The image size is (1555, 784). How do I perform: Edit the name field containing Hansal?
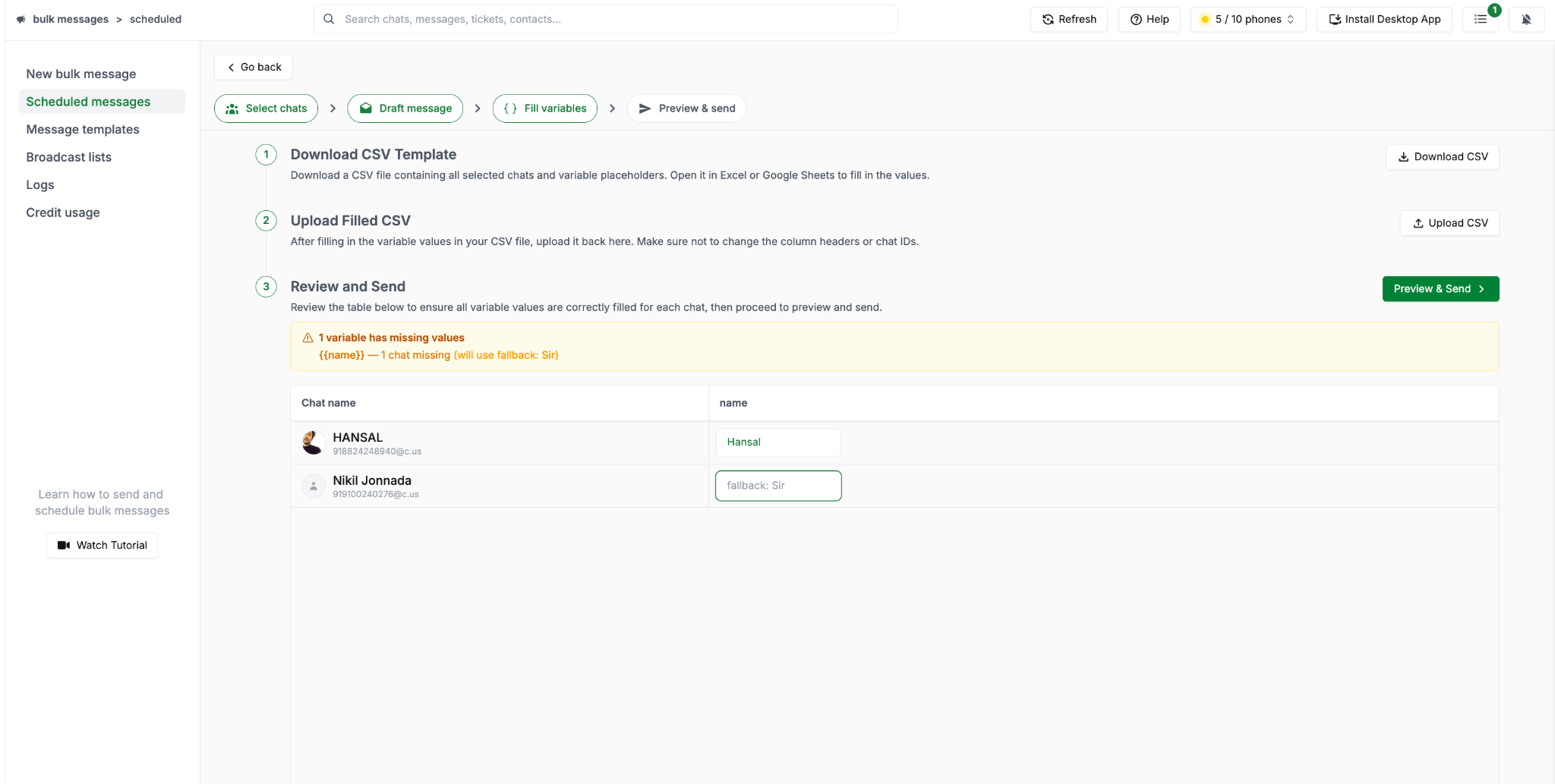[x=778, y=442]
